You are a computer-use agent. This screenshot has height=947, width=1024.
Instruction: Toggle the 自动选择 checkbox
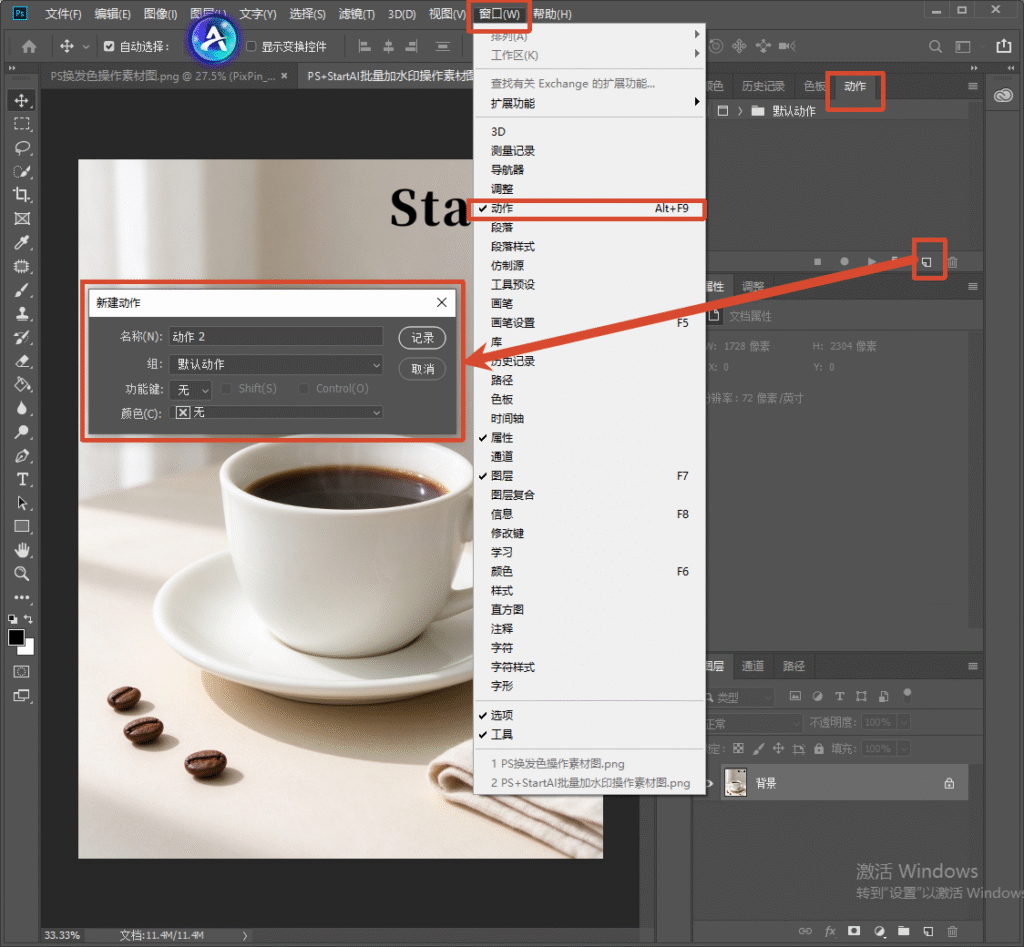109,46
